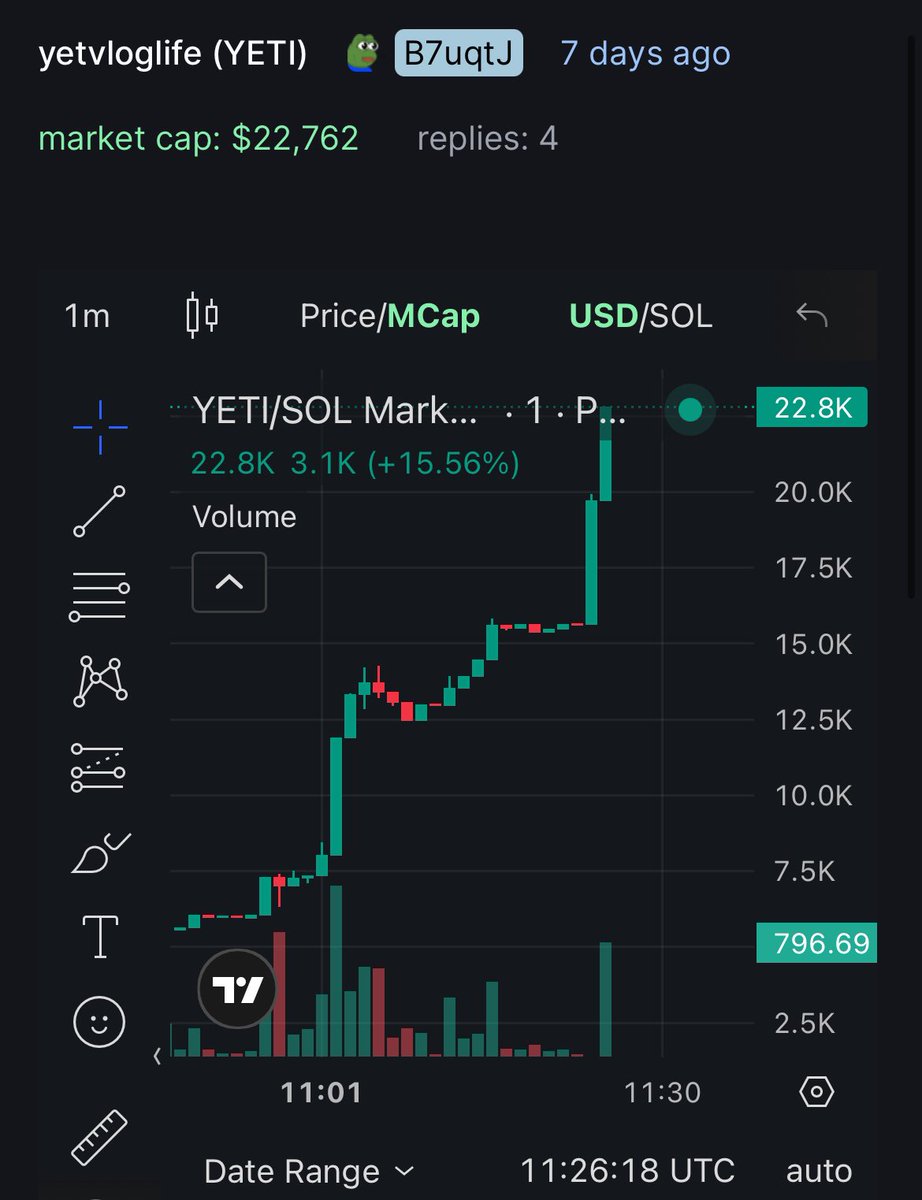Undo the last chart action
922x1200 pixels.
pyautogui.click(x=812, y=316)
